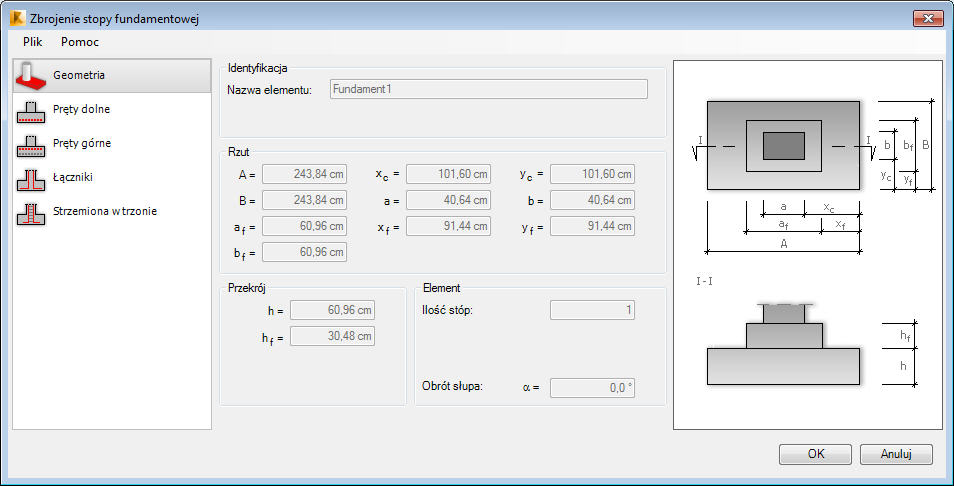This screenshot has height=486, width=954.
Task: Click the Rzut group label
Action: [238, 151]
